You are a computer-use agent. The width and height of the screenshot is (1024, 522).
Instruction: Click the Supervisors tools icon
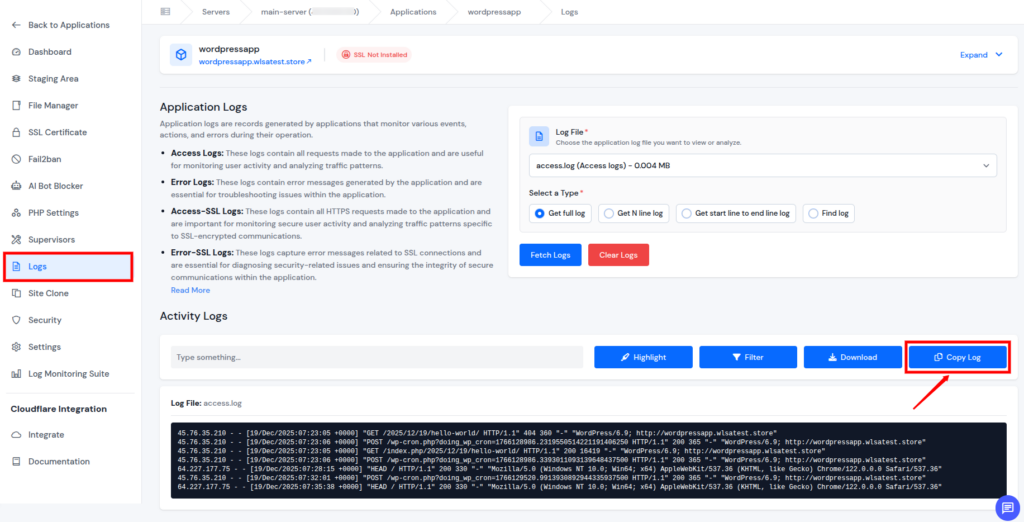click(x=16, y=240)
